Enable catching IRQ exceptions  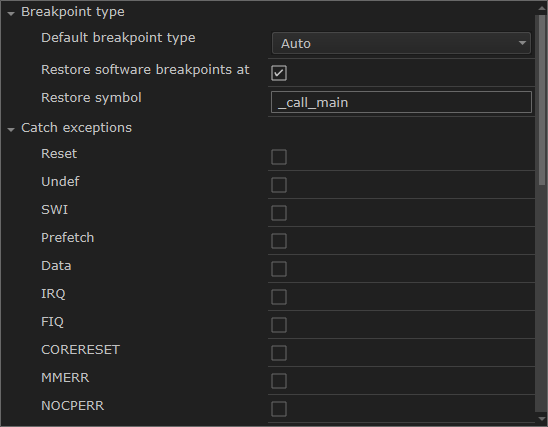point(279,297)
